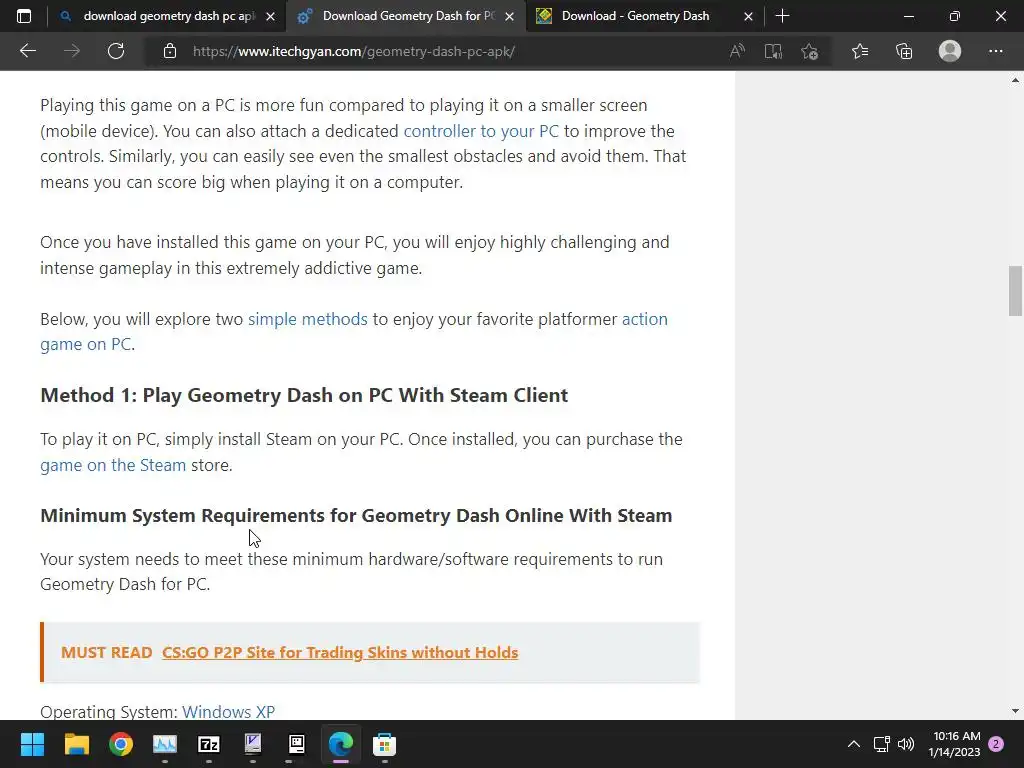The width and height of the screenshot is (1024, 768).
Task: View site information lock icon
Action: (x=170, y=51)
